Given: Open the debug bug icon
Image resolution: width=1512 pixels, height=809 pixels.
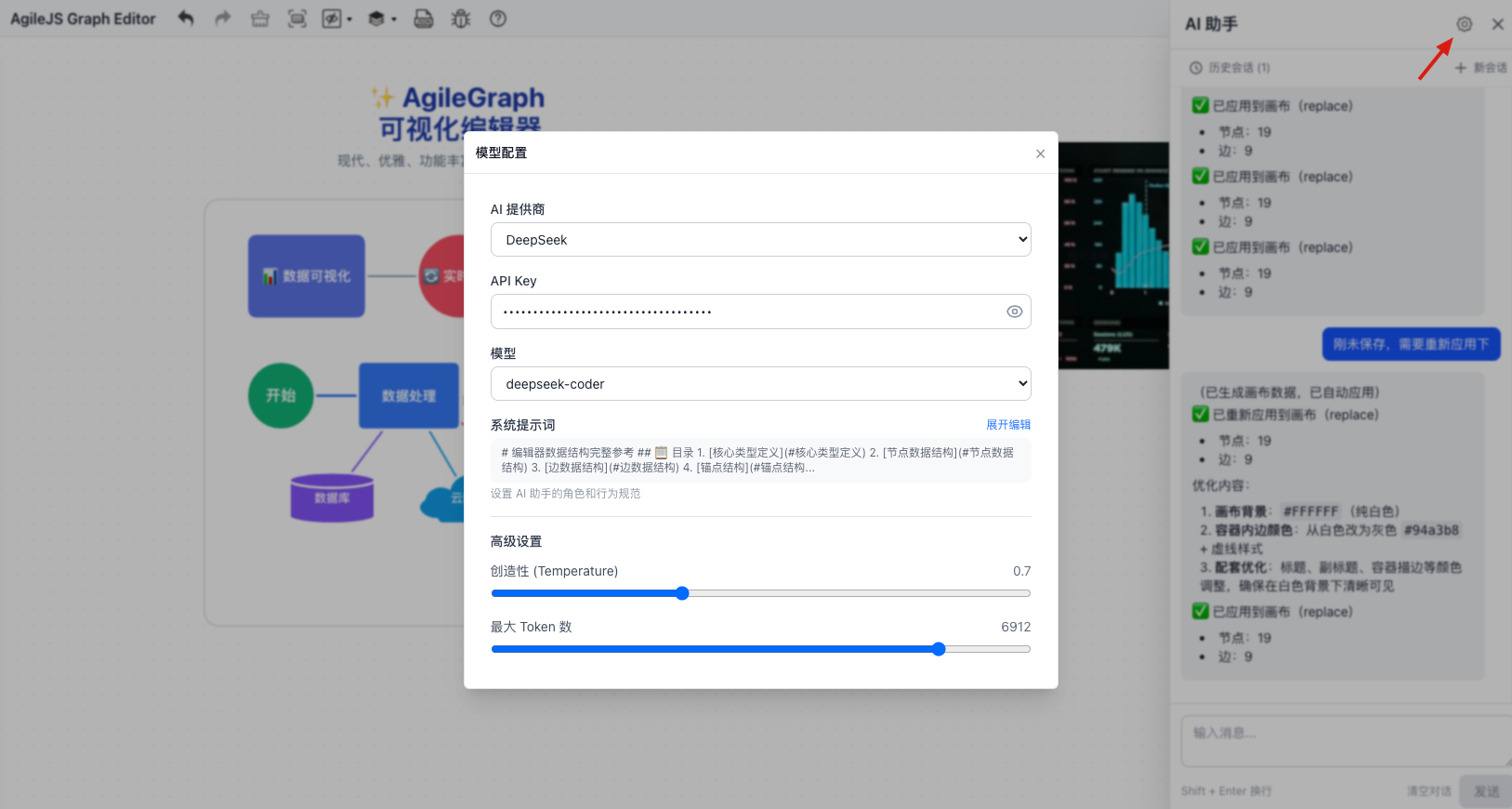Looking at the screenshot, I should coord(461,19).
